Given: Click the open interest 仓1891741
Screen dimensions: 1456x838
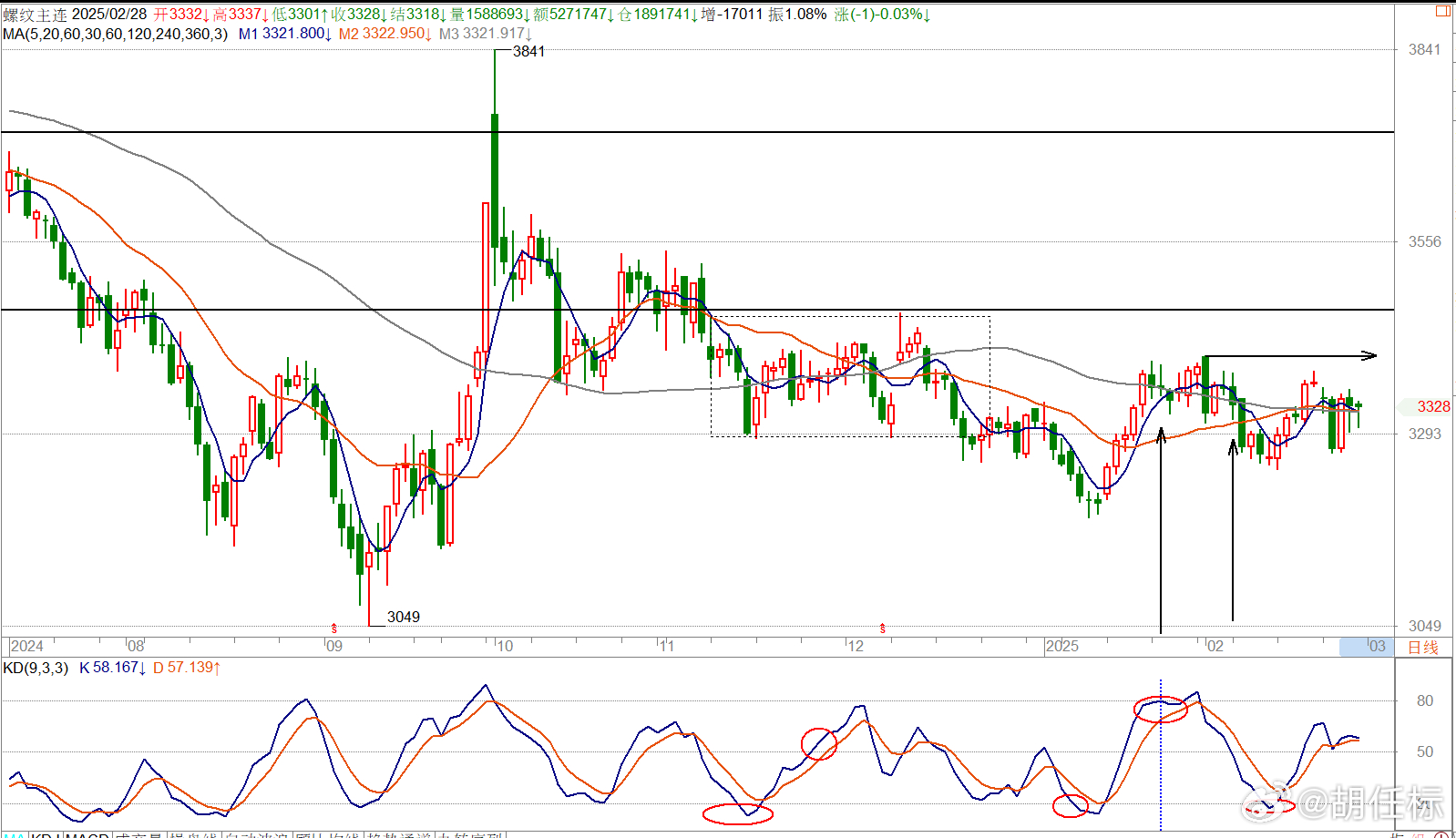Looking at the screenshot, I should point(658,15).
